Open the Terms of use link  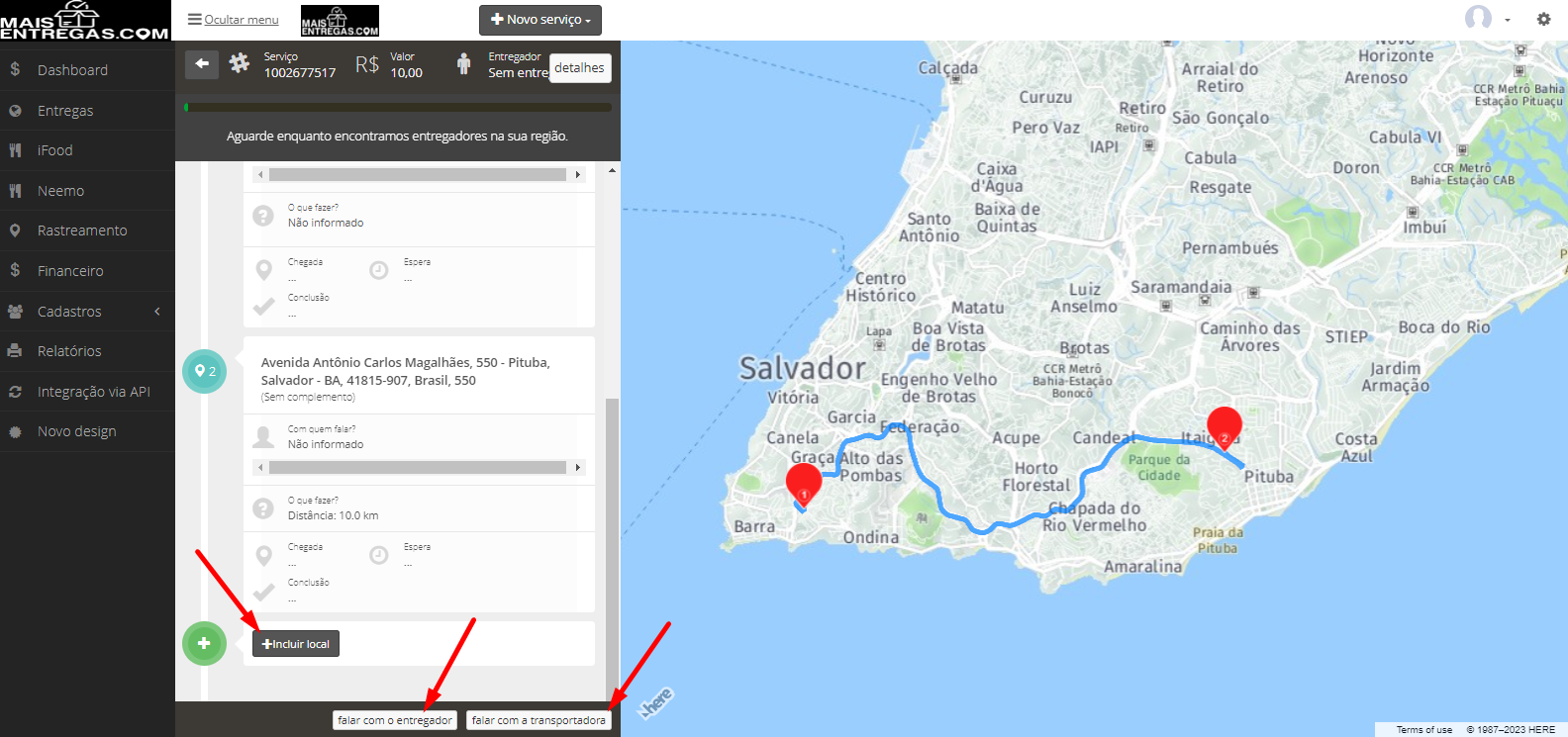point(1424,730)
